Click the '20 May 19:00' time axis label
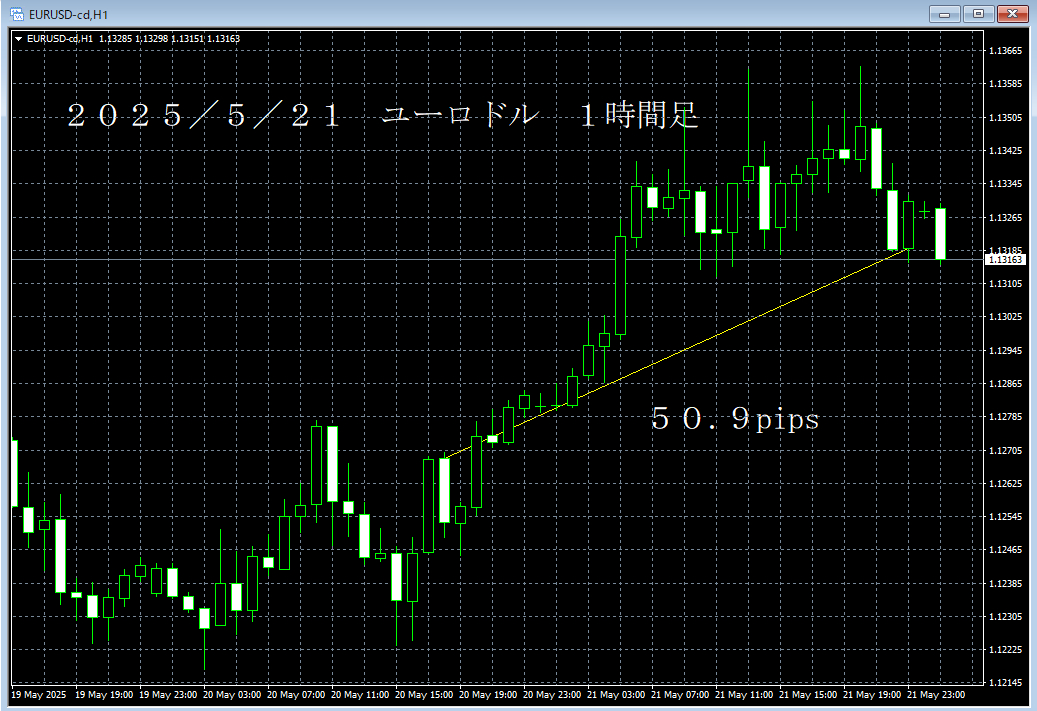This screenshot has width=1037, height=711. pos(488,694)
